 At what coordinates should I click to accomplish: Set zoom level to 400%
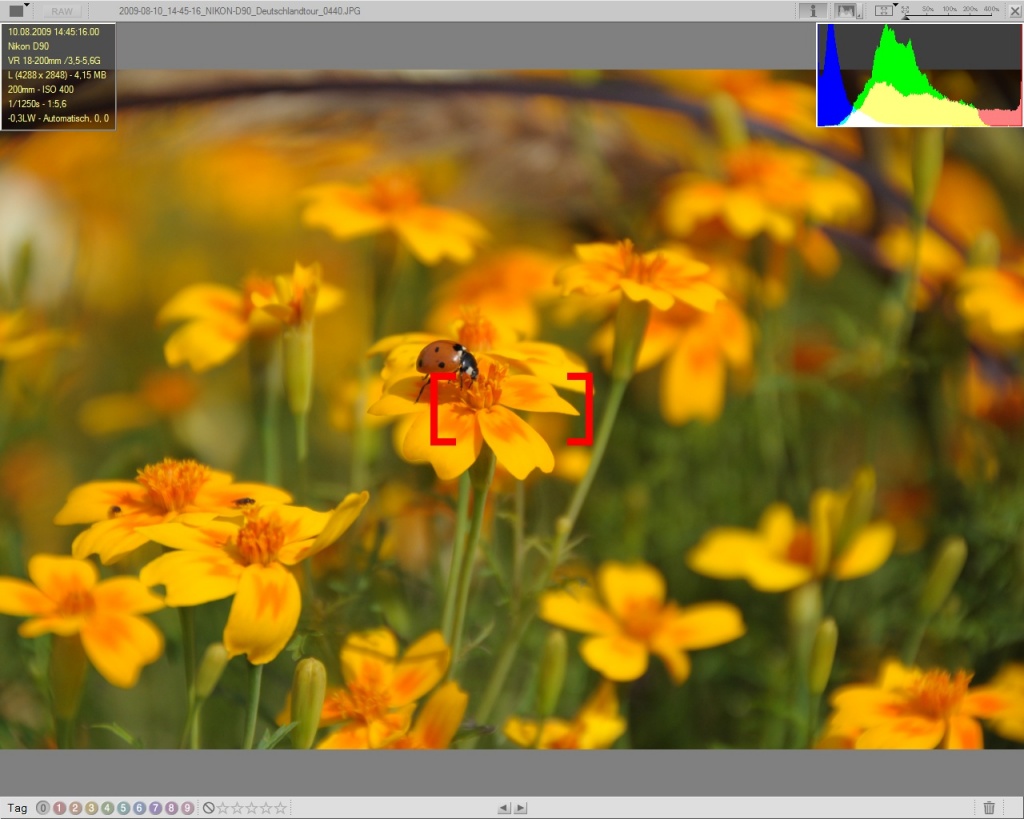tap(991, 9)
